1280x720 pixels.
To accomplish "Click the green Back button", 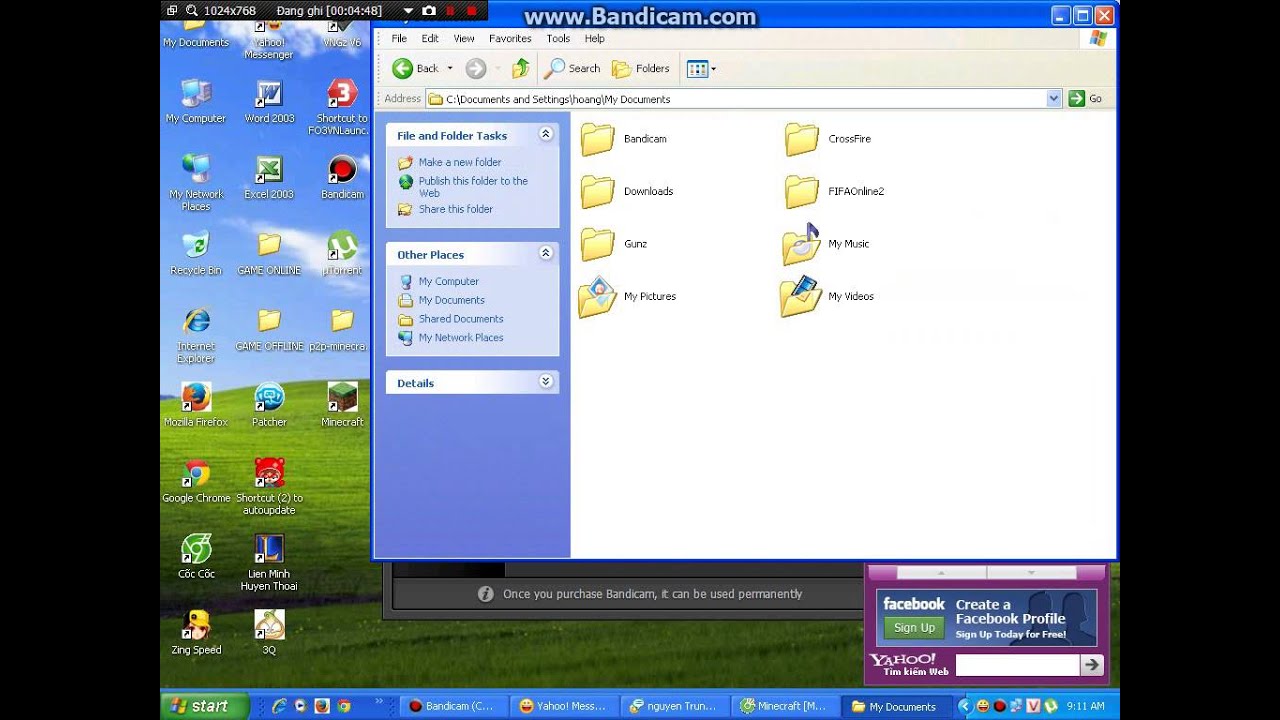I will [416, 68].
